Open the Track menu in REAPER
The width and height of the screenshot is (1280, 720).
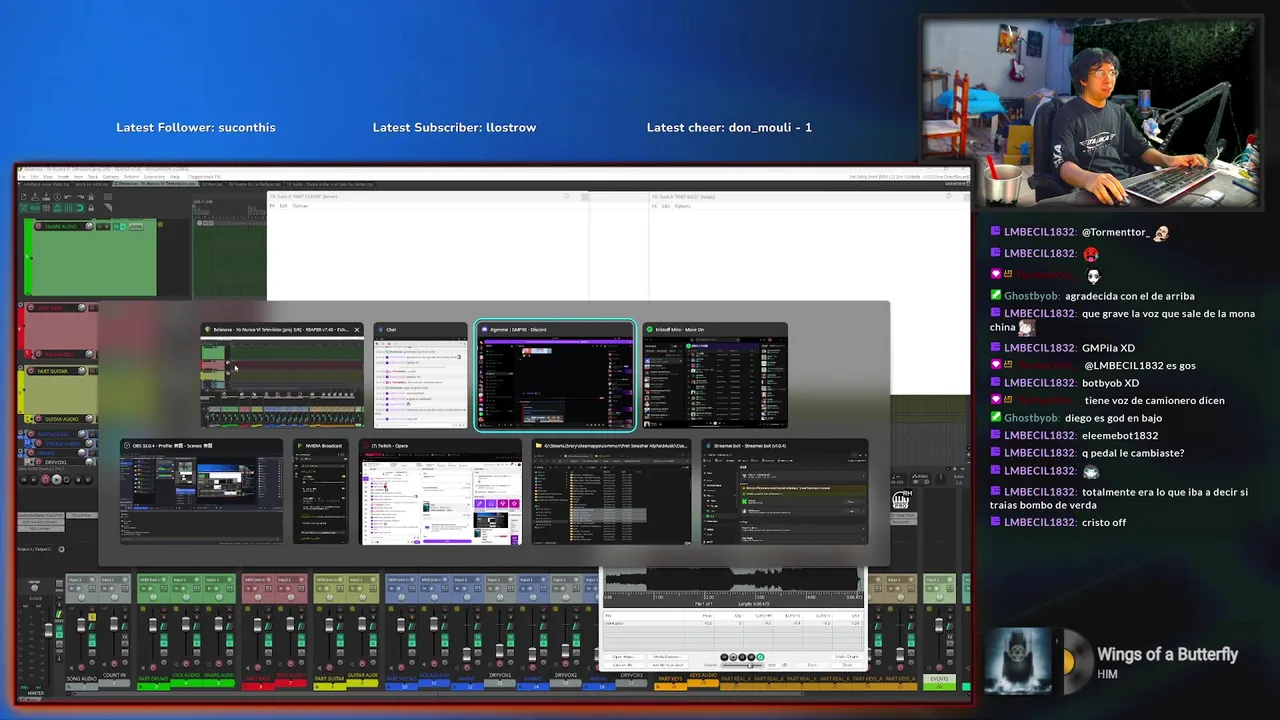point(93,177)
